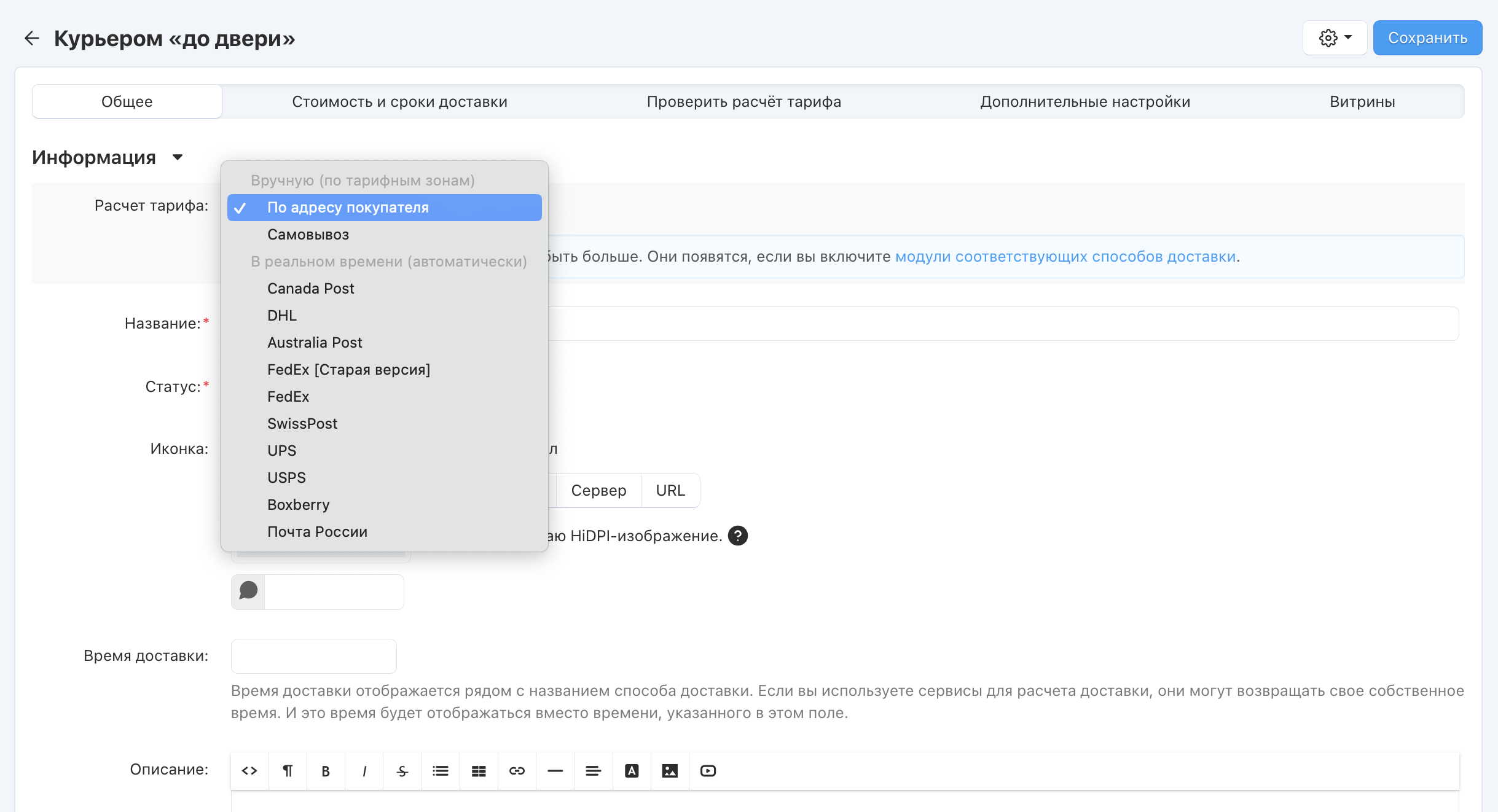Follow модули соответствующих способов доставки link
Image resolution: width=1498 pixels, height=812 pixels.
coord(1065,257)
